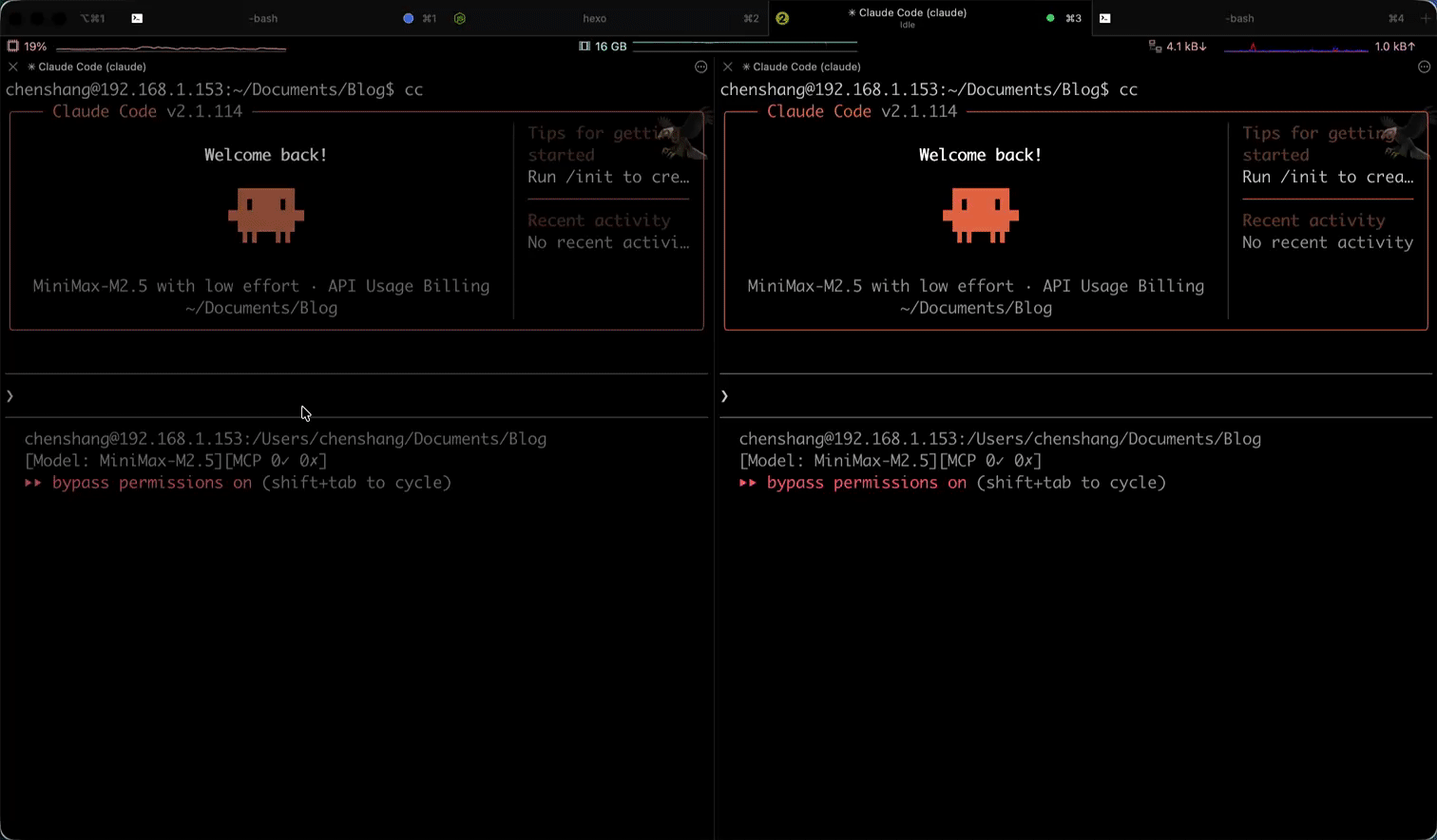Image resolution: width=1437 pixels, height=840 pixels.
Task: Focus the left Claude Code prompt input
Action: pos(356,395)
